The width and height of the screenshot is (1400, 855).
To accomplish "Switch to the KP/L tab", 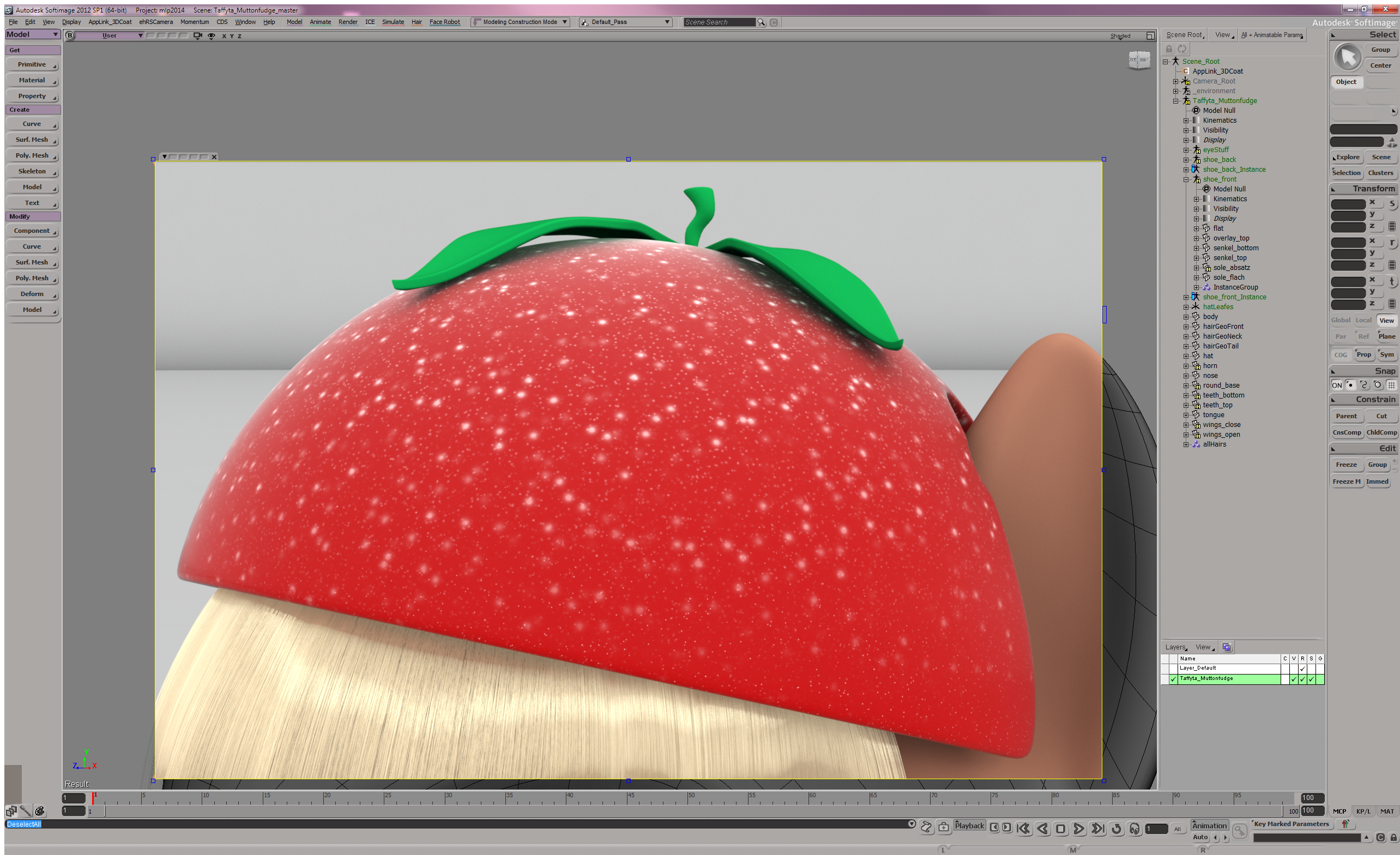I will tap(1363, 811).
